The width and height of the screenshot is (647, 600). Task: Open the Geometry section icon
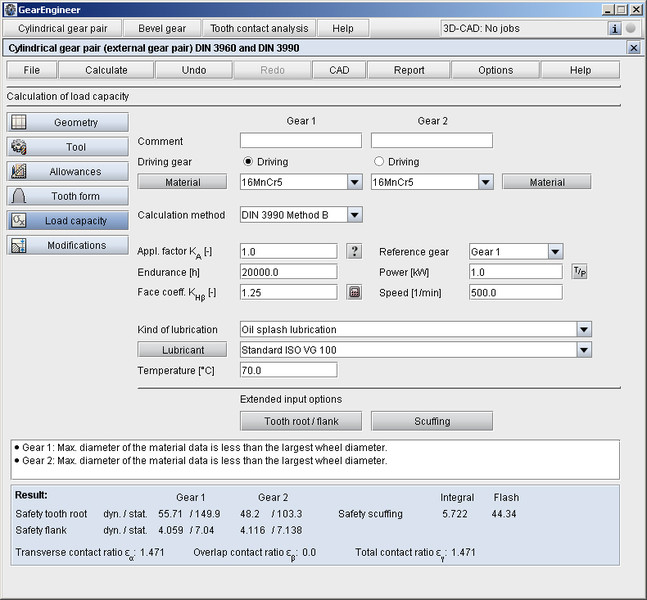(x=19, y=122)
